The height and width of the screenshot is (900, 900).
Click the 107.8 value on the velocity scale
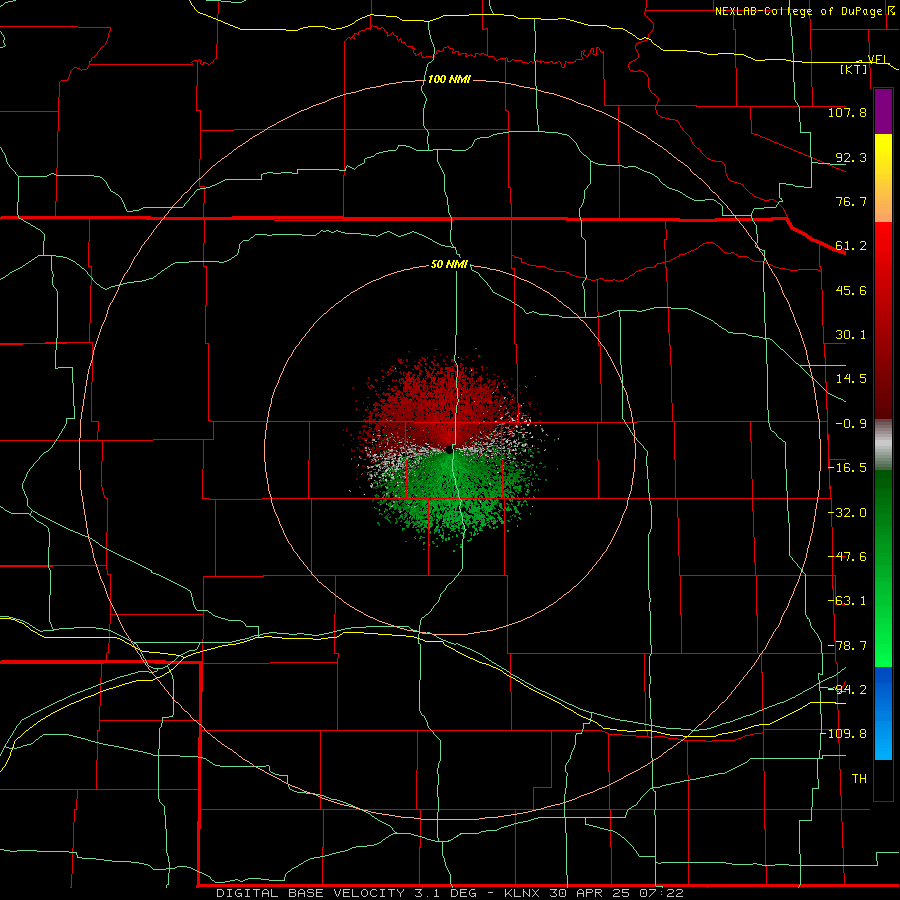pyautogui.click(x=847, y=112)
